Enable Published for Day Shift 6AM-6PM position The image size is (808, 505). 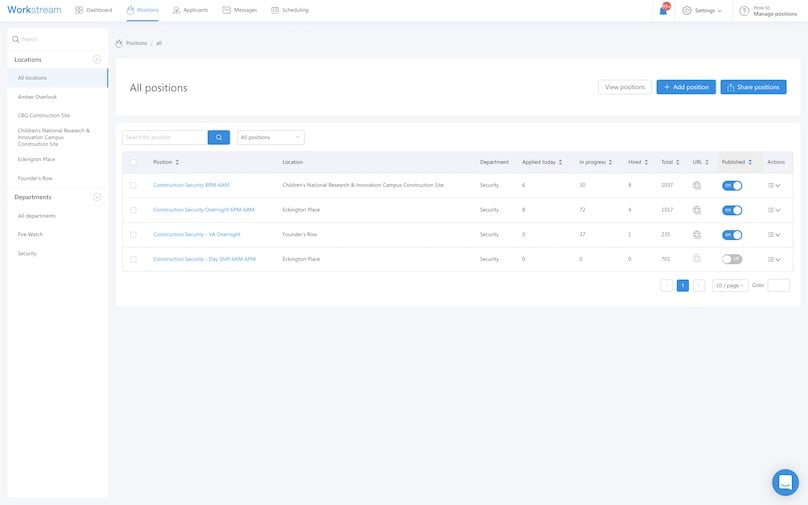point(732,259)
